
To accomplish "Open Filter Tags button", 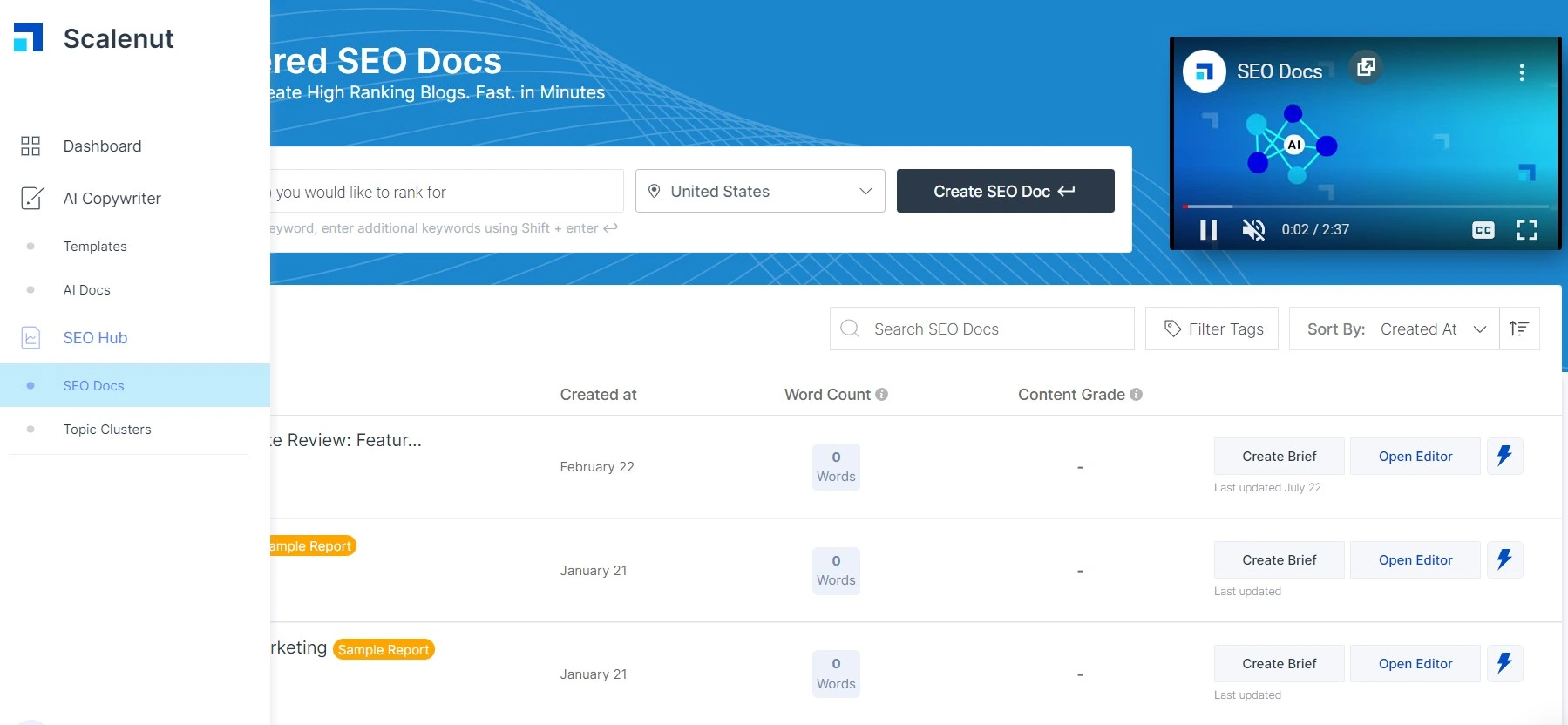I will coord(1212,329).
